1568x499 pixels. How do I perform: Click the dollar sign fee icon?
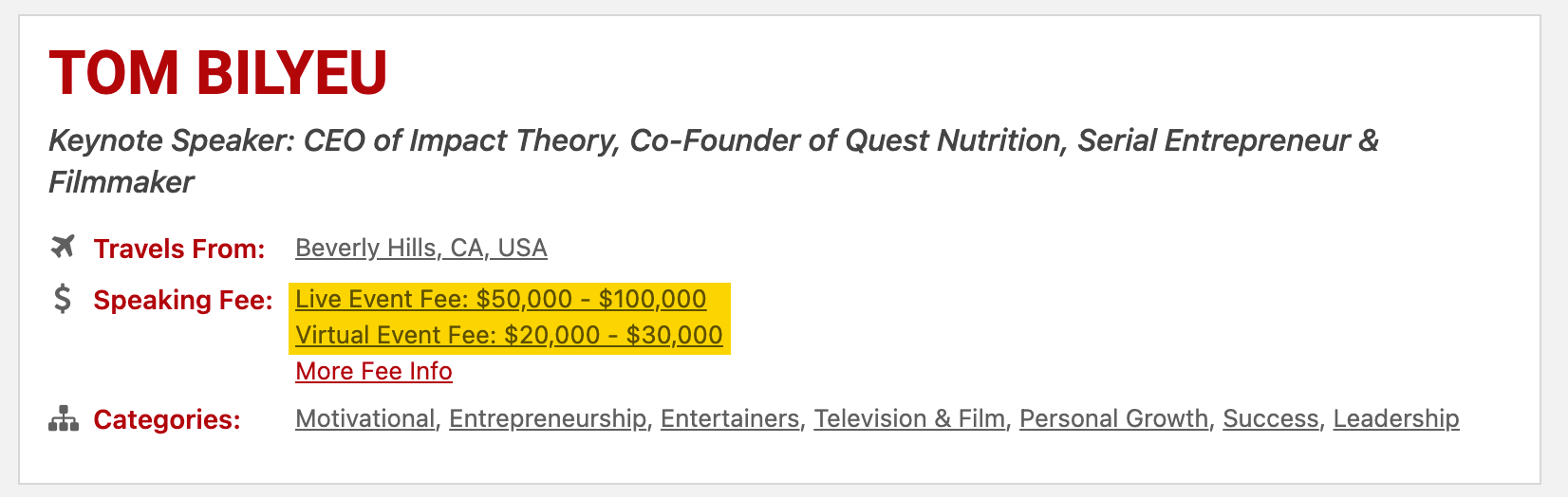click(x=63, y=299)
